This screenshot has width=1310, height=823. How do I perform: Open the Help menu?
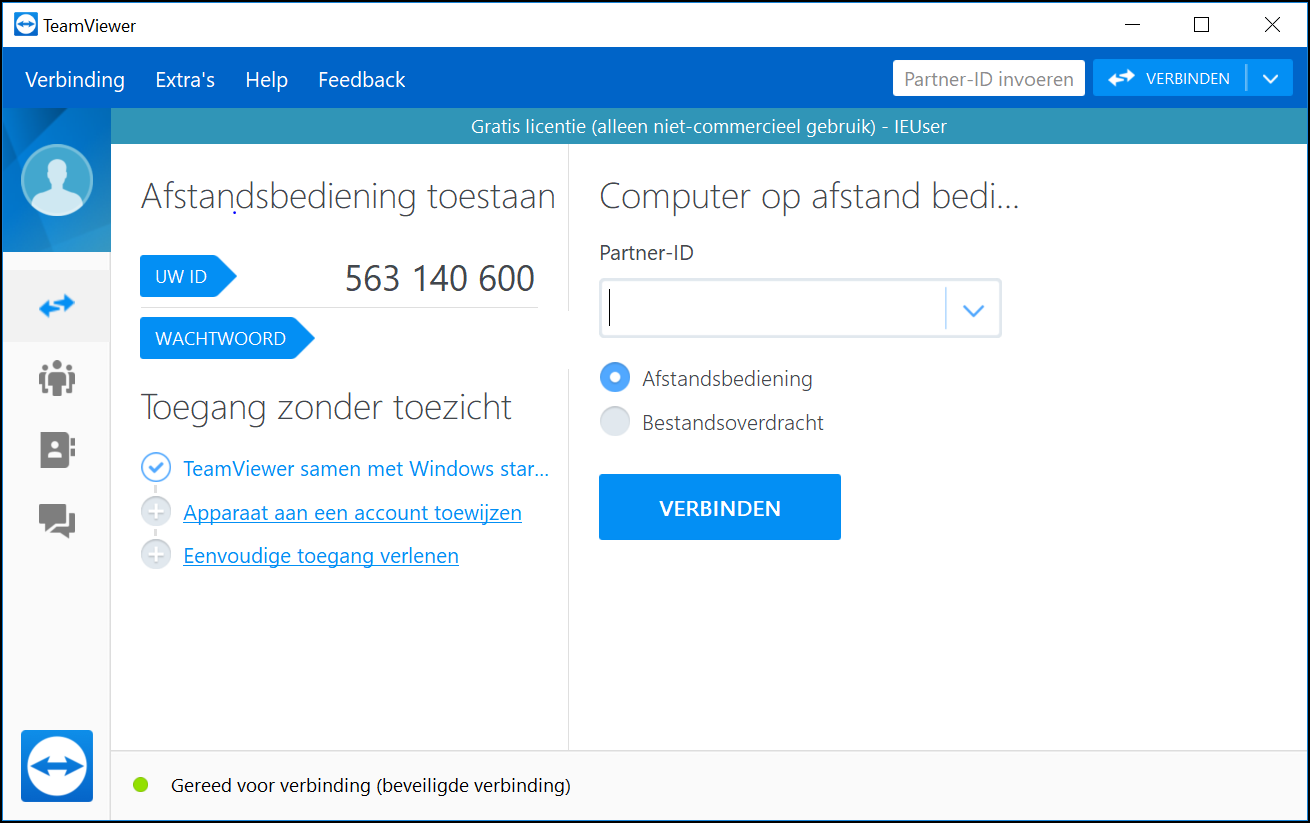[x=267, y=79]
